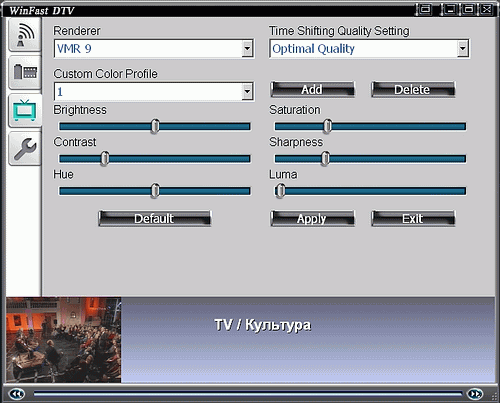
Task: Click the Add button
Action: tap(312, 89)
